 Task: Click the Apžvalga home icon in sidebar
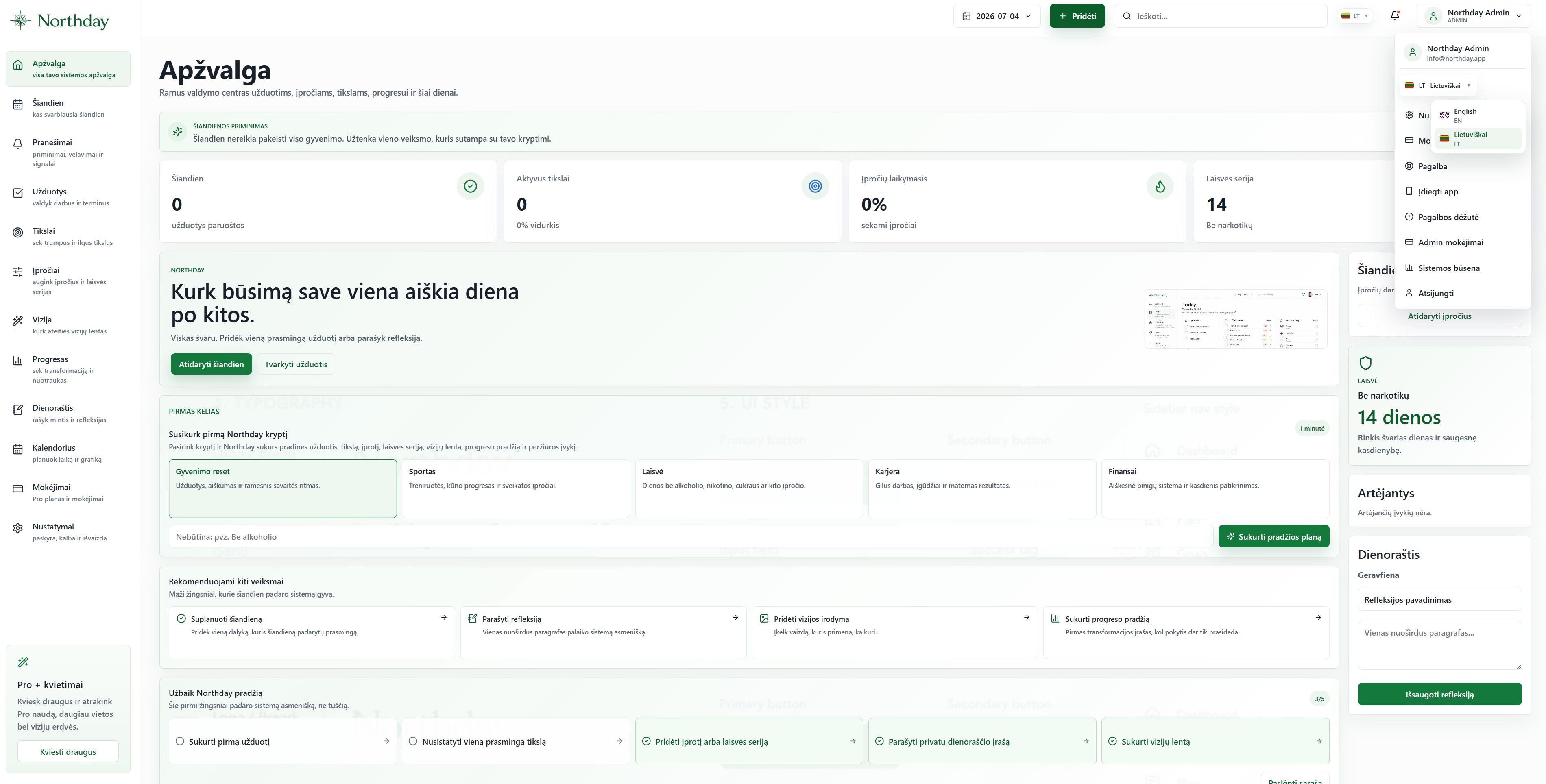point(18,65)
